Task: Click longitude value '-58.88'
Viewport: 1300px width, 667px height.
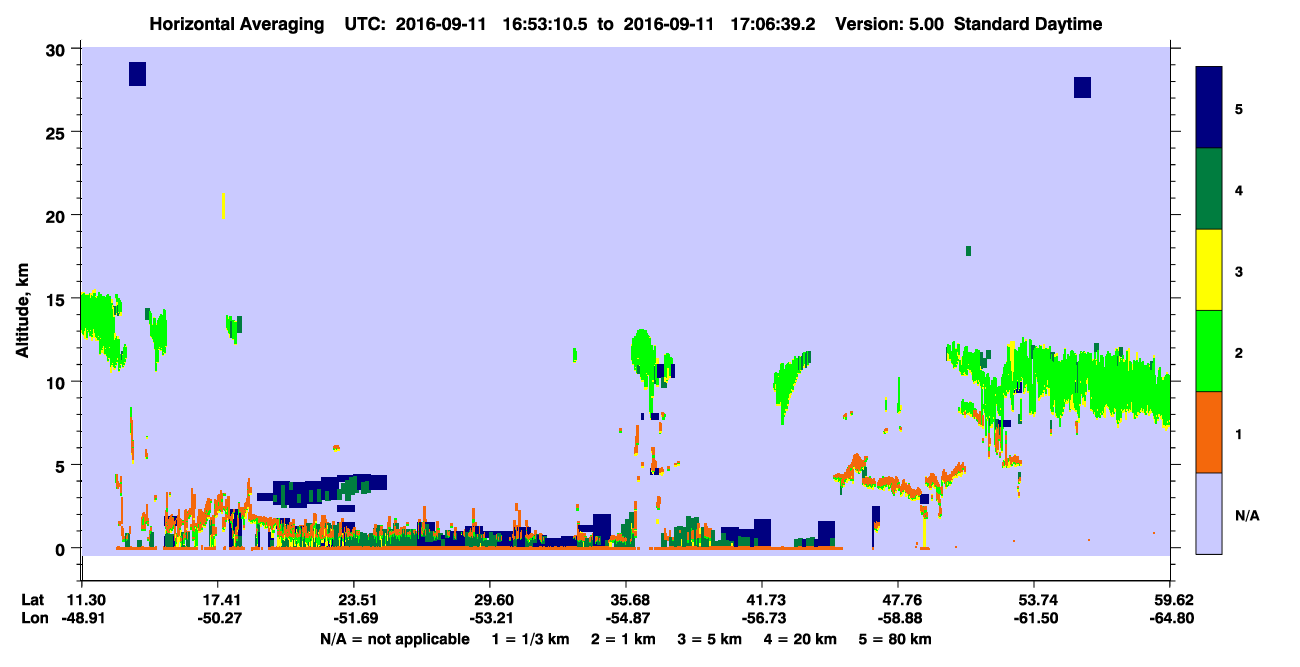Action: [x=898, y=619]
